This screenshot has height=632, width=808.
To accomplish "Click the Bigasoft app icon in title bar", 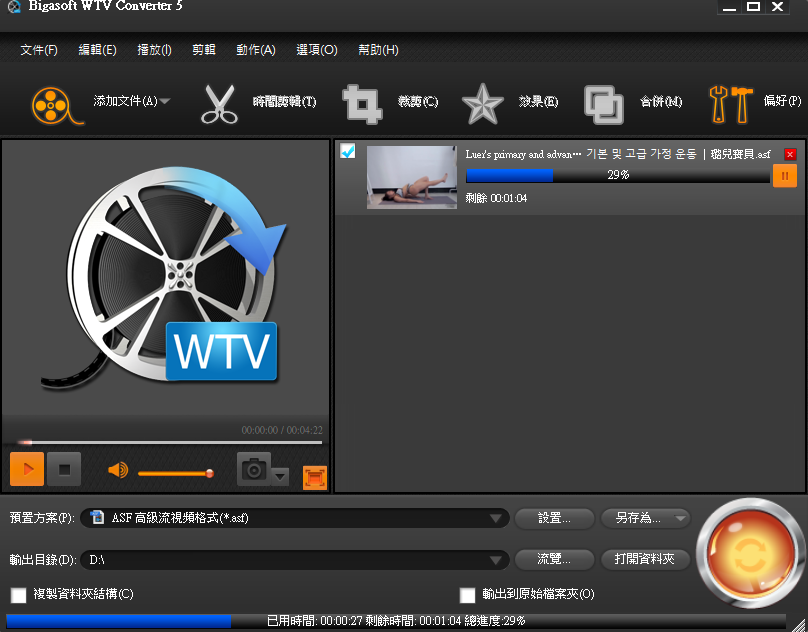I will (x=14, y=6).
